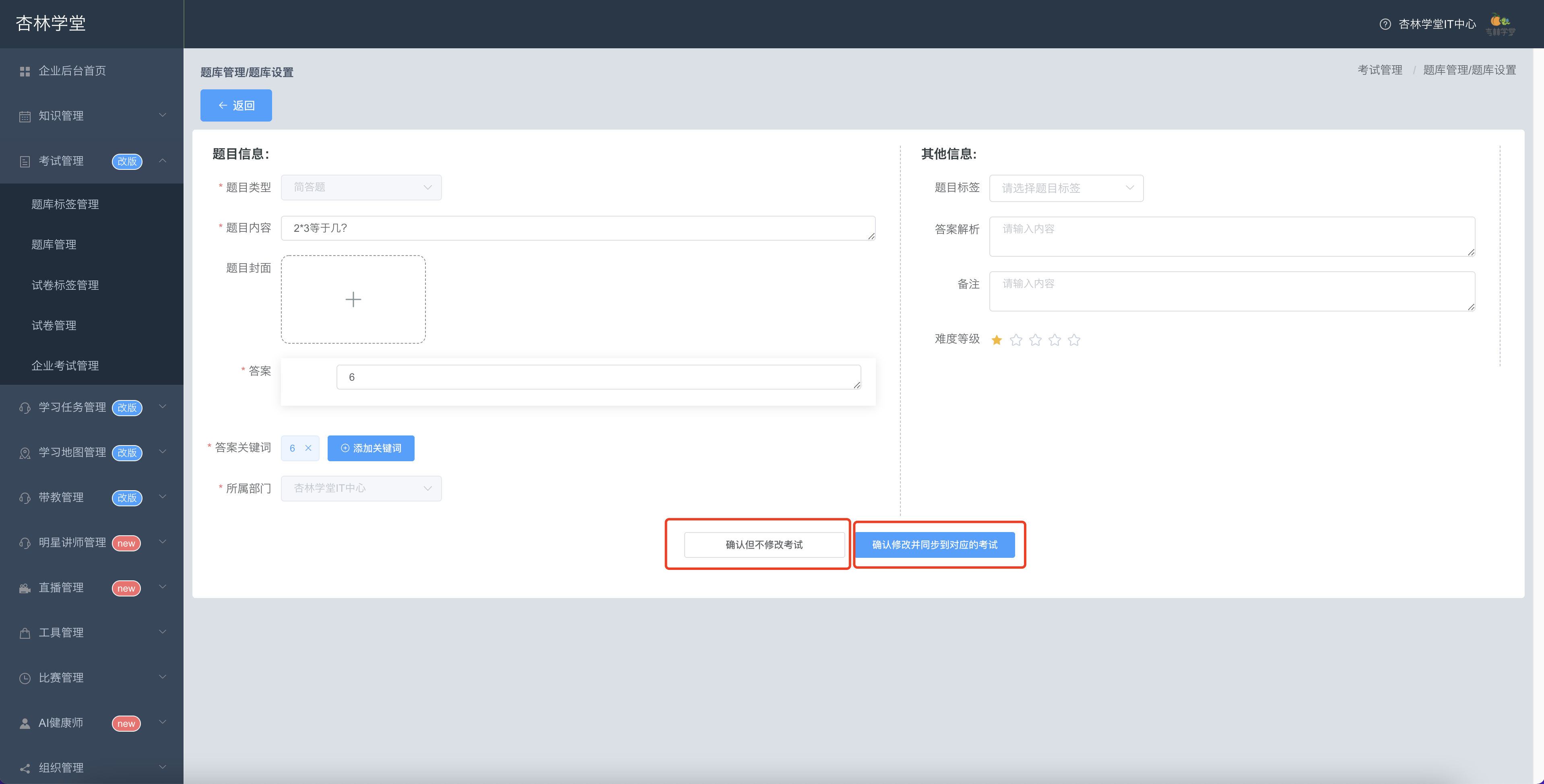Click the 工具管理 bag icon
Image resolution: width=1544 pixels, height=784 pixels.
point(25,633)
